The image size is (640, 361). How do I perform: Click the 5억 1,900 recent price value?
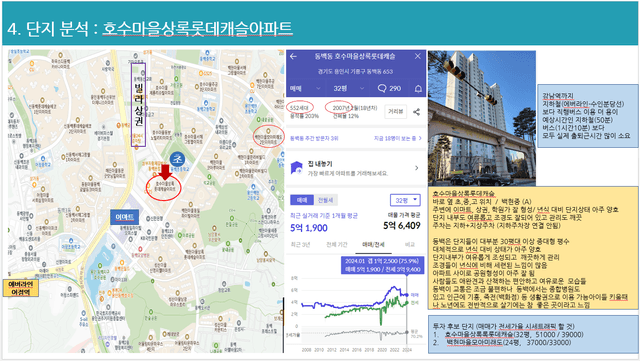(309, 228)
